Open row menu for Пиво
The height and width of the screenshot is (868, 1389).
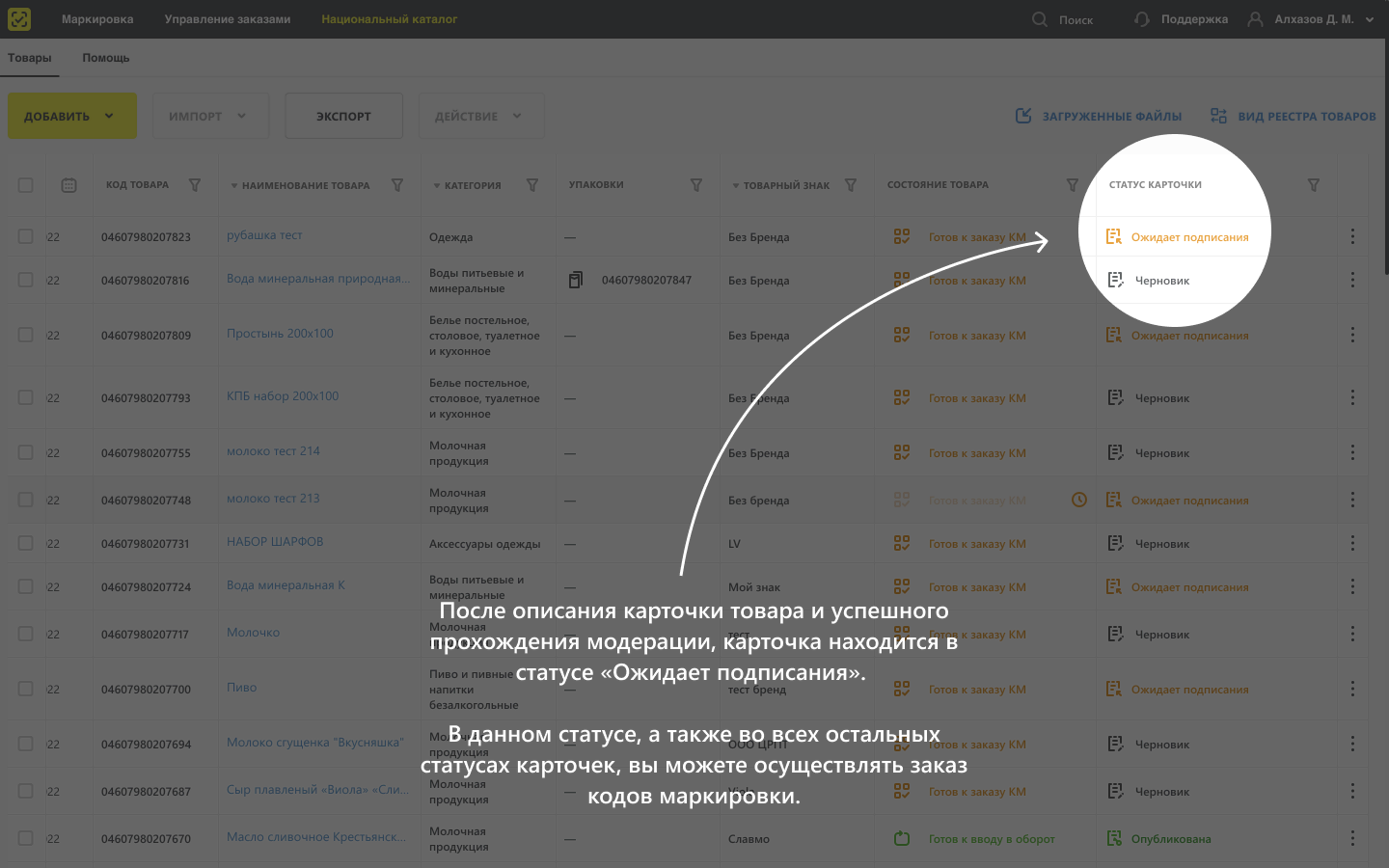coord(1352,689)
